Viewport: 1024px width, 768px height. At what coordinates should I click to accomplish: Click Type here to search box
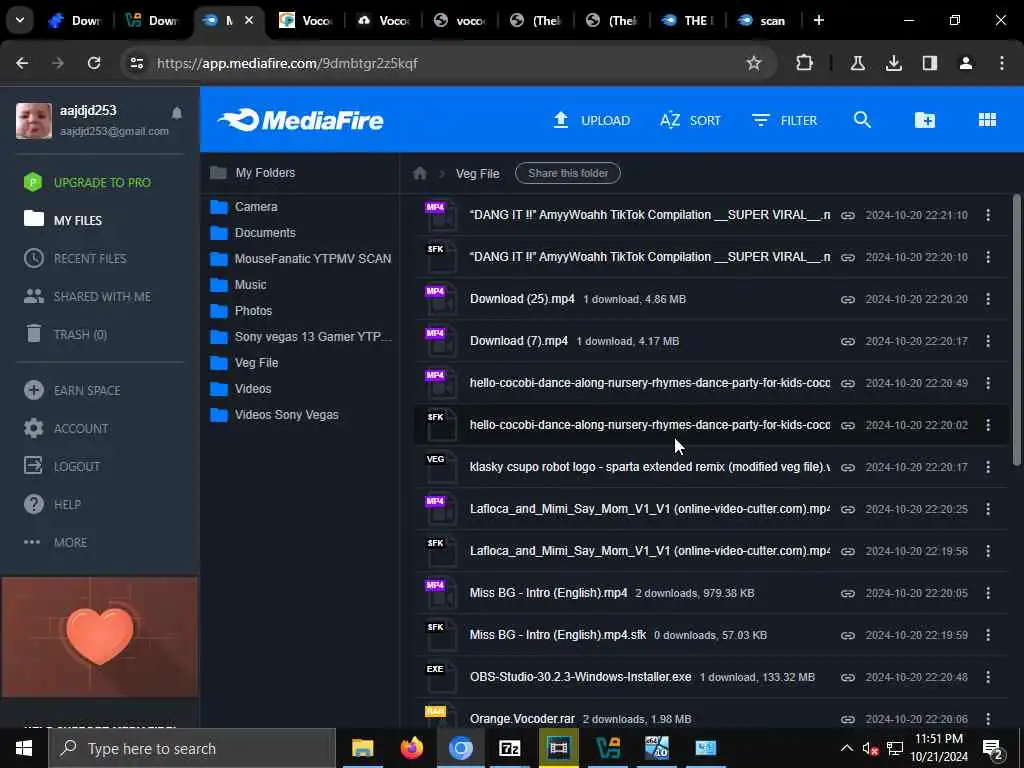point(193,748)
